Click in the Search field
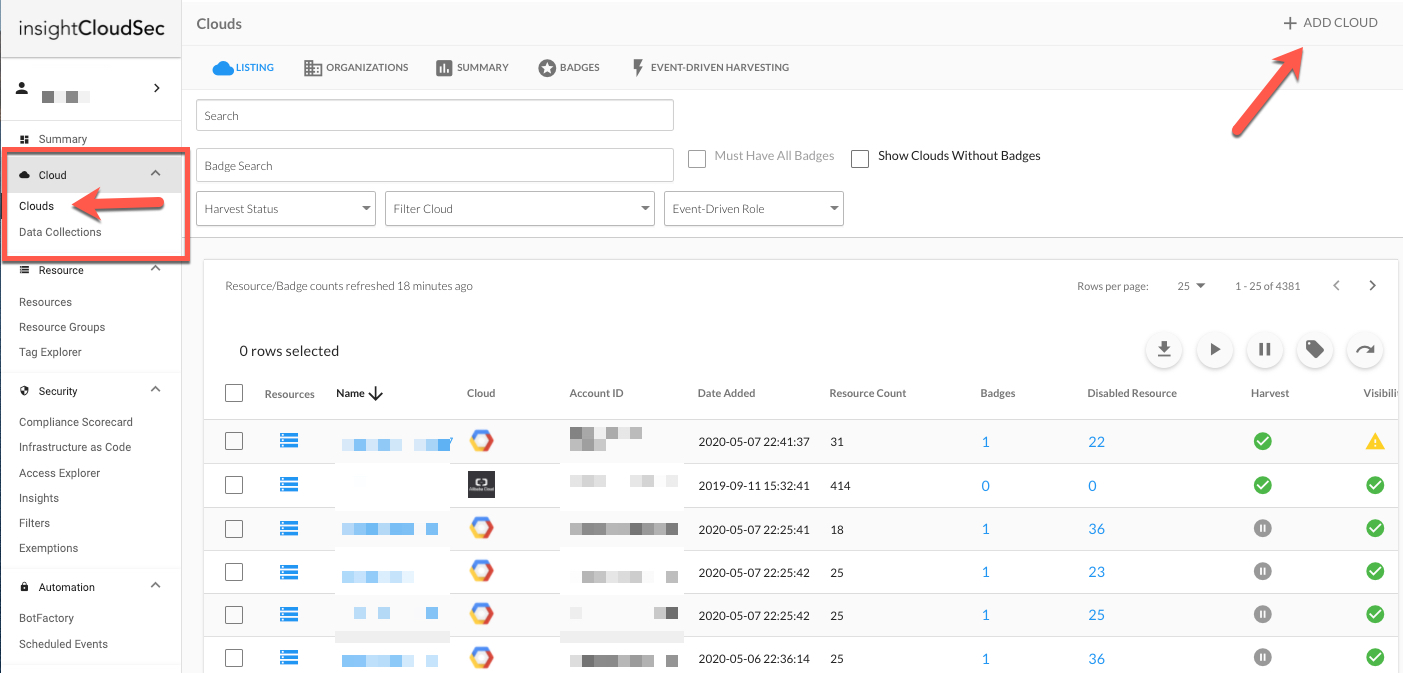This screenshot has width=1403, height=673. pos(435,115)
